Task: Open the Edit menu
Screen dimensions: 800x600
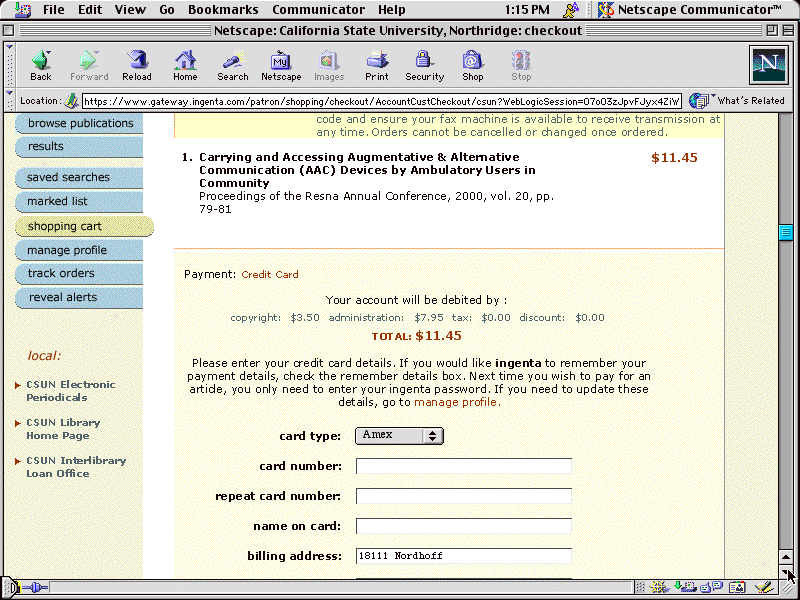Action: [x=90, y=9]
